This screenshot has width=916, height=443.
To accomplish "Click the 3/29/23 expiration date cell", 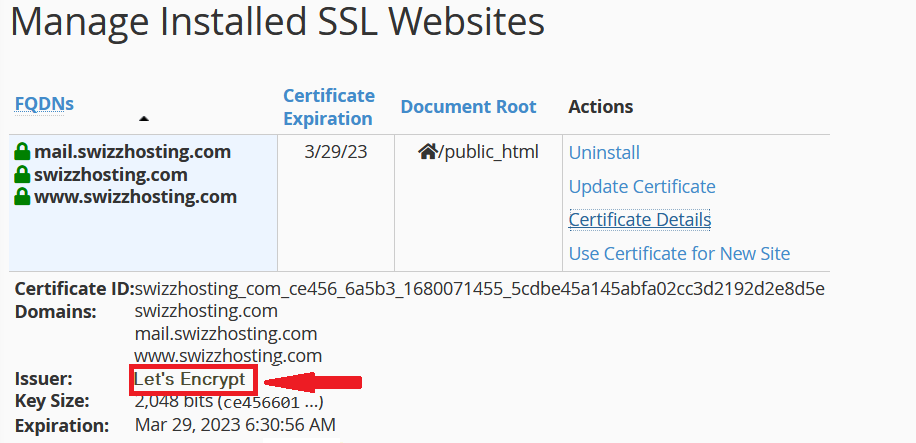I will [x=335, y=152].
